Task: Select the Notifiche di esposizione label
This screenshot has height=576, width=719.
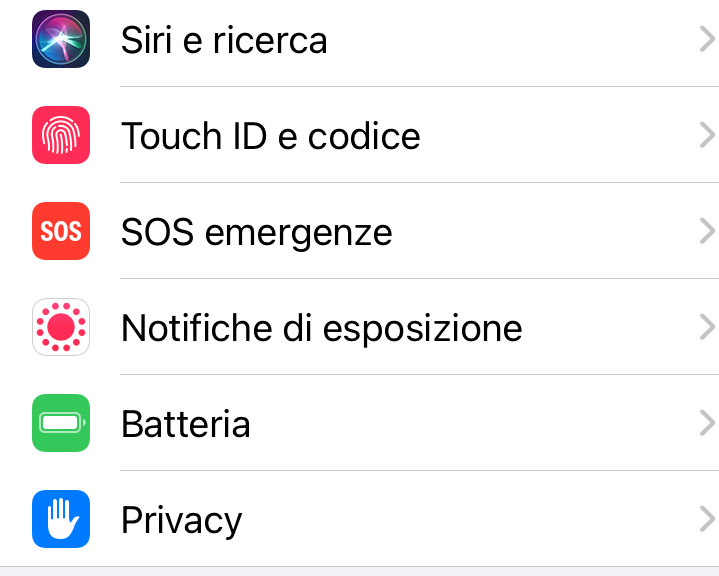Action: coord(321,328)
